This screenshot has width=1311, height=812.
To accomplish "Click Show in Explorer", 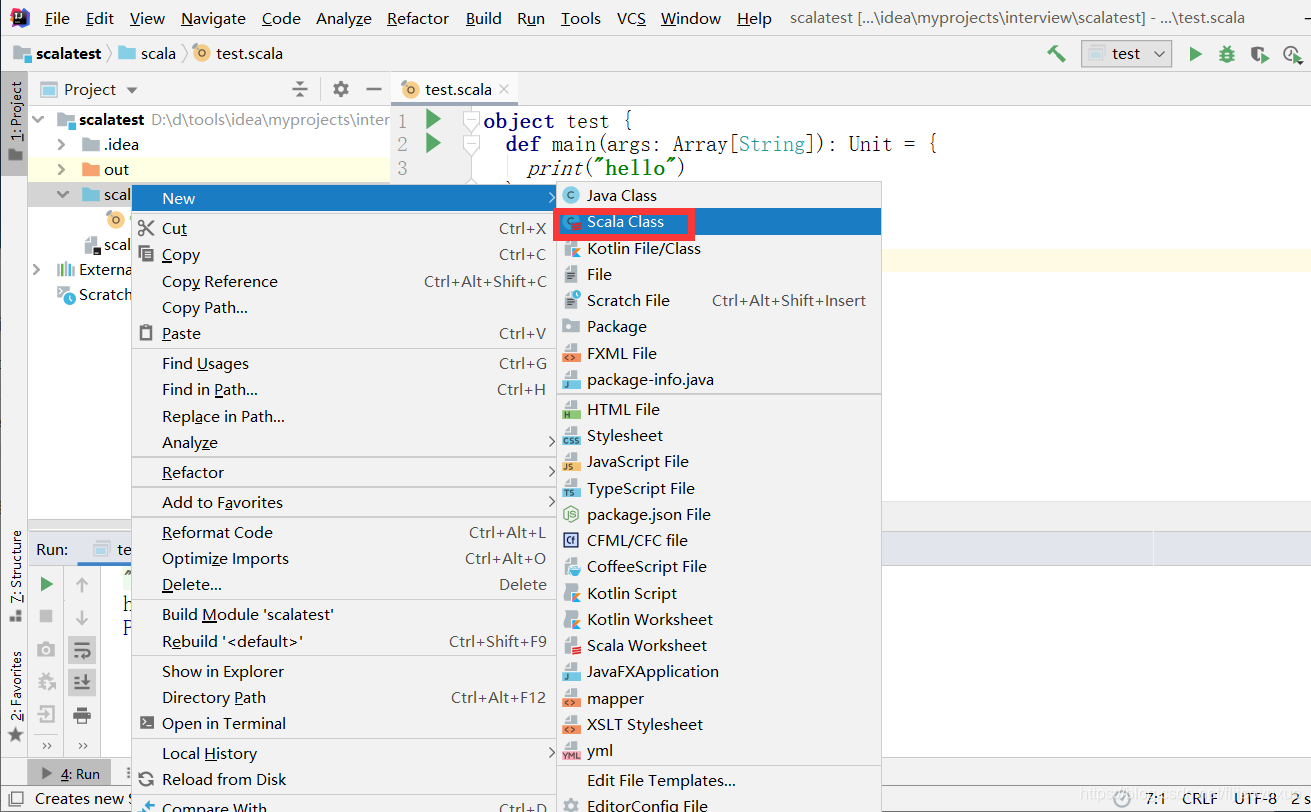I will click(x=343, y=671).
